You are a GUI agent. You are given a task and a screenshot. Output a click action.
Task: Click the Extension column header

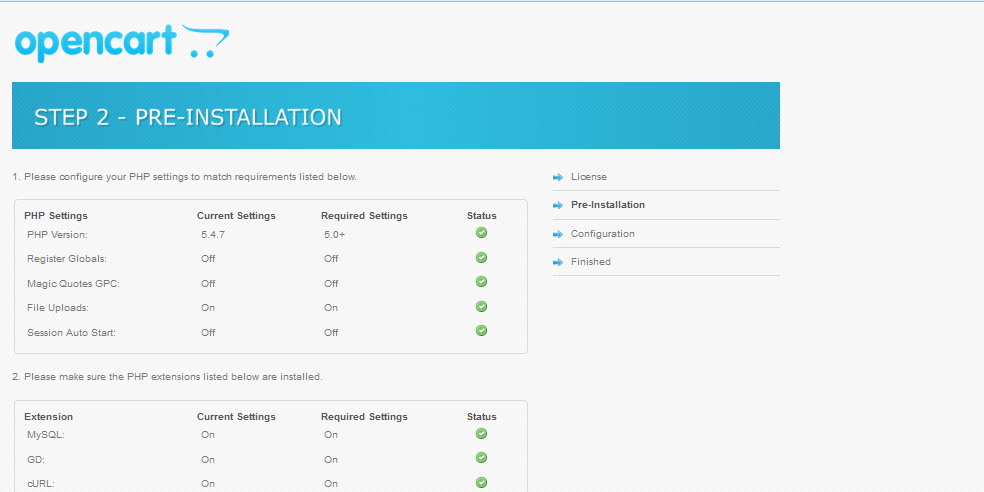48,417
